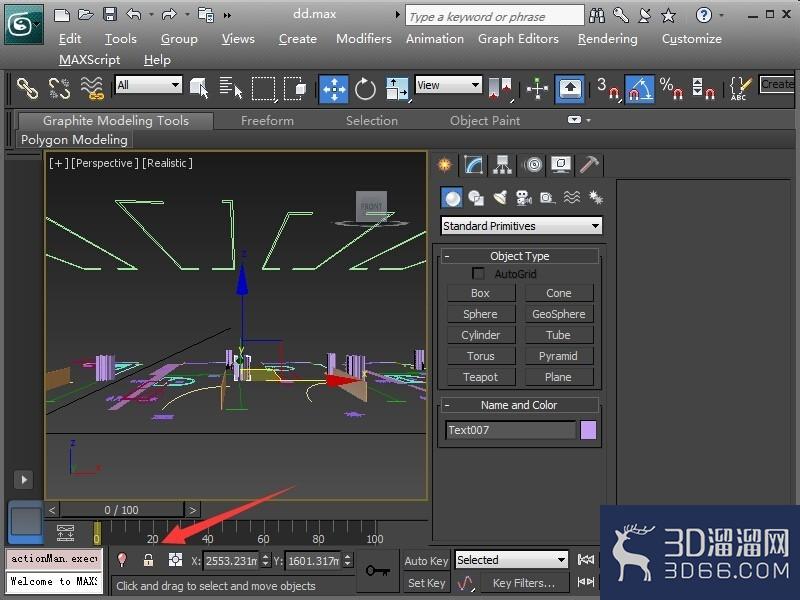Toggle the Selection Lock padlock

click(148, 560)
